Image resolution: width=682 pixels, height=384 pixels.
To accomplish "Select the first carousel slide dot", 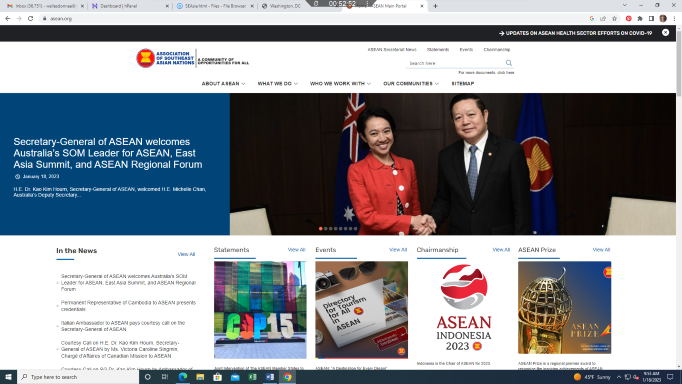I will tap(321, 228).
